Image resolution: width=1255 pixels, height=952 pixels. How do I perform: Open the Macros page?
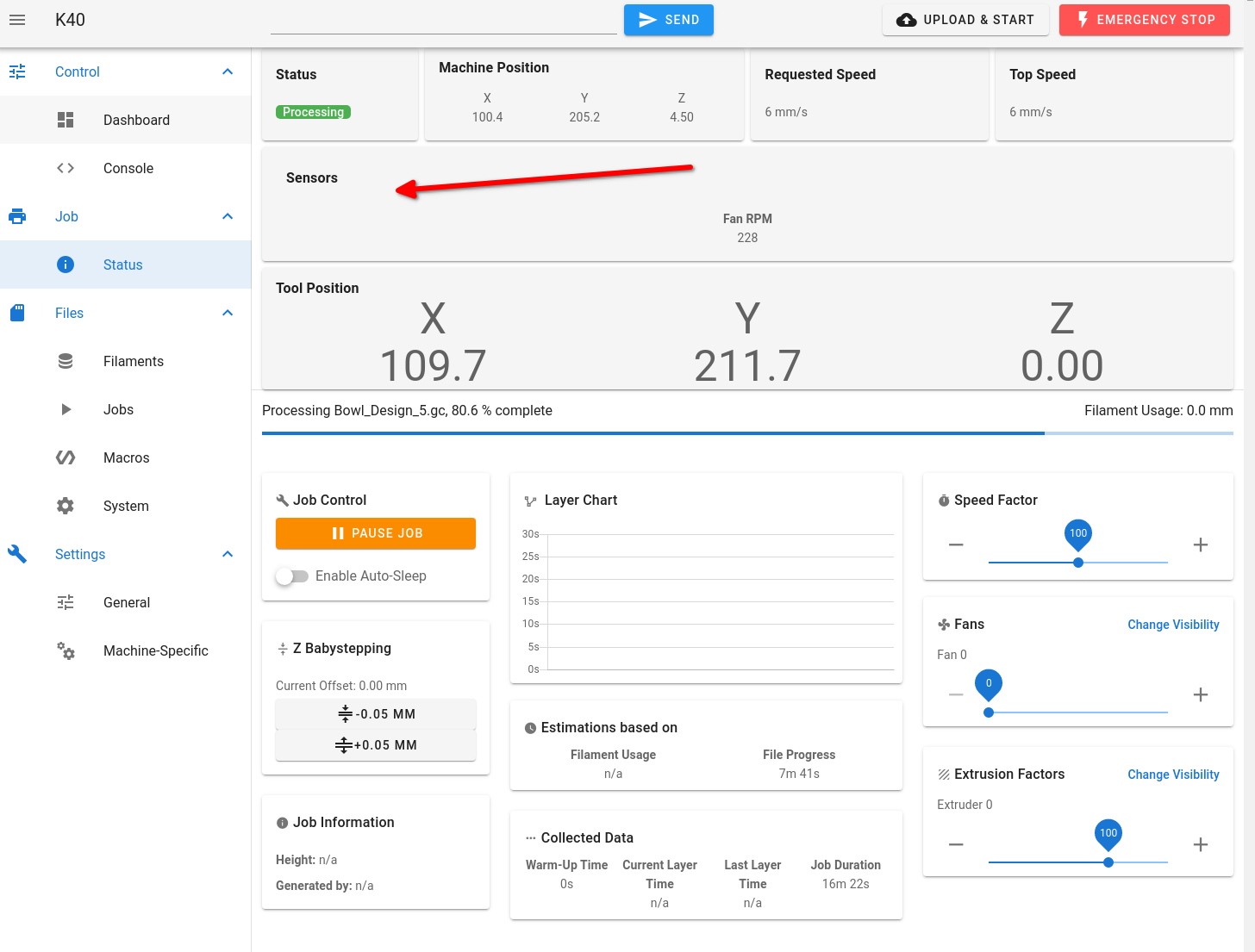point(125,457)
